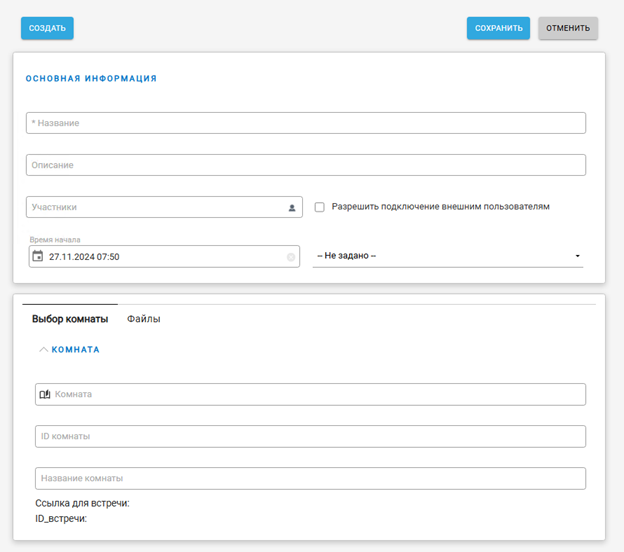
Task: Focus the Название input field
Action: coord(305,123)
